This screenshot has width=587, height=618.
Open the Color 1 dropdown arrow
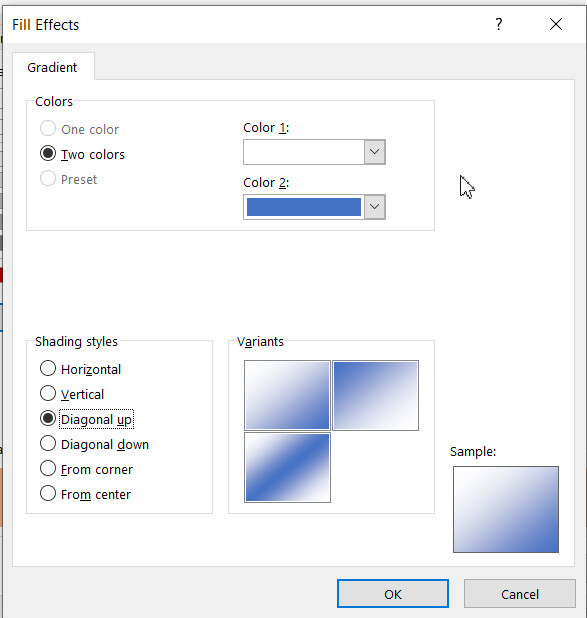click(375, 152)
